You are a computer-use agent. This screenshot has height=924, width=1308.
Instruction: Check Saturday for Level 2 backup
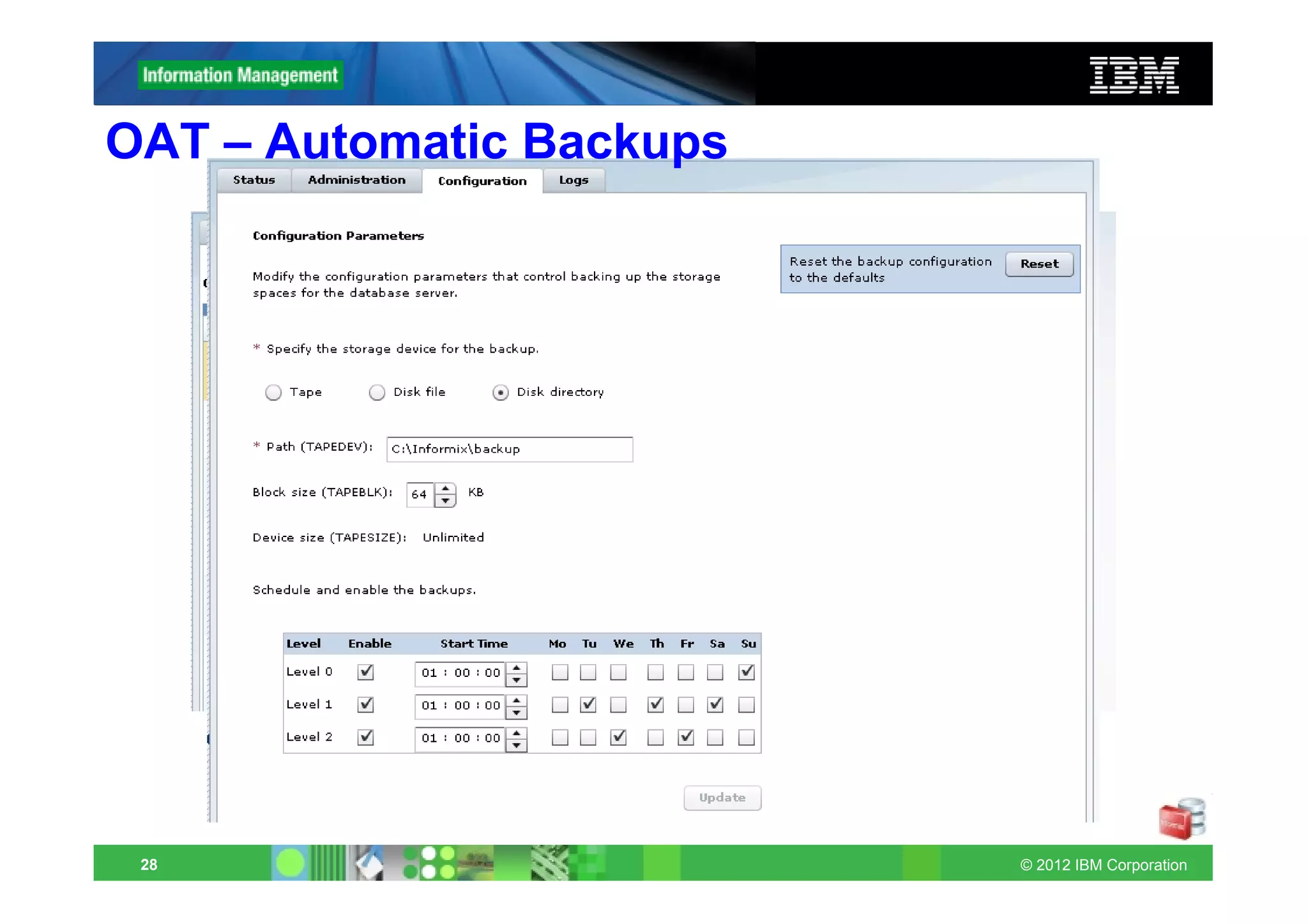coord(715,738)
